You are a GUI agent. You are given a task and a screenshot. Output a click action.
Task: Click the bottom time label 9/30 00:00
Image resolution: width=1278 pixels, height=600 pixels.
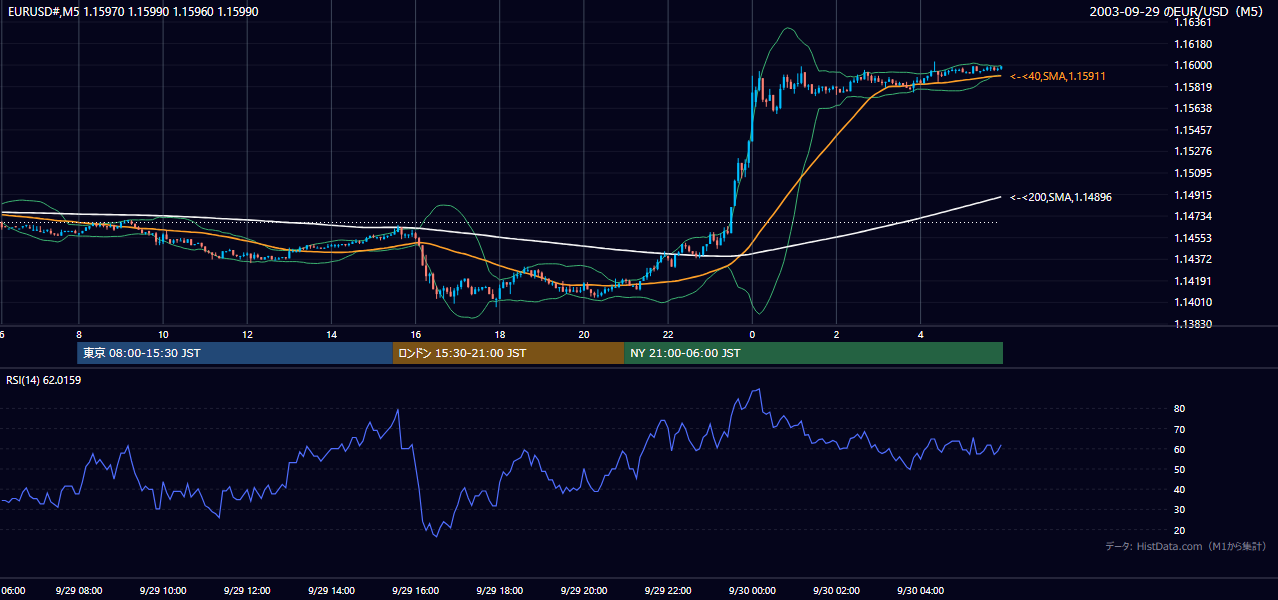coord(751,591)
